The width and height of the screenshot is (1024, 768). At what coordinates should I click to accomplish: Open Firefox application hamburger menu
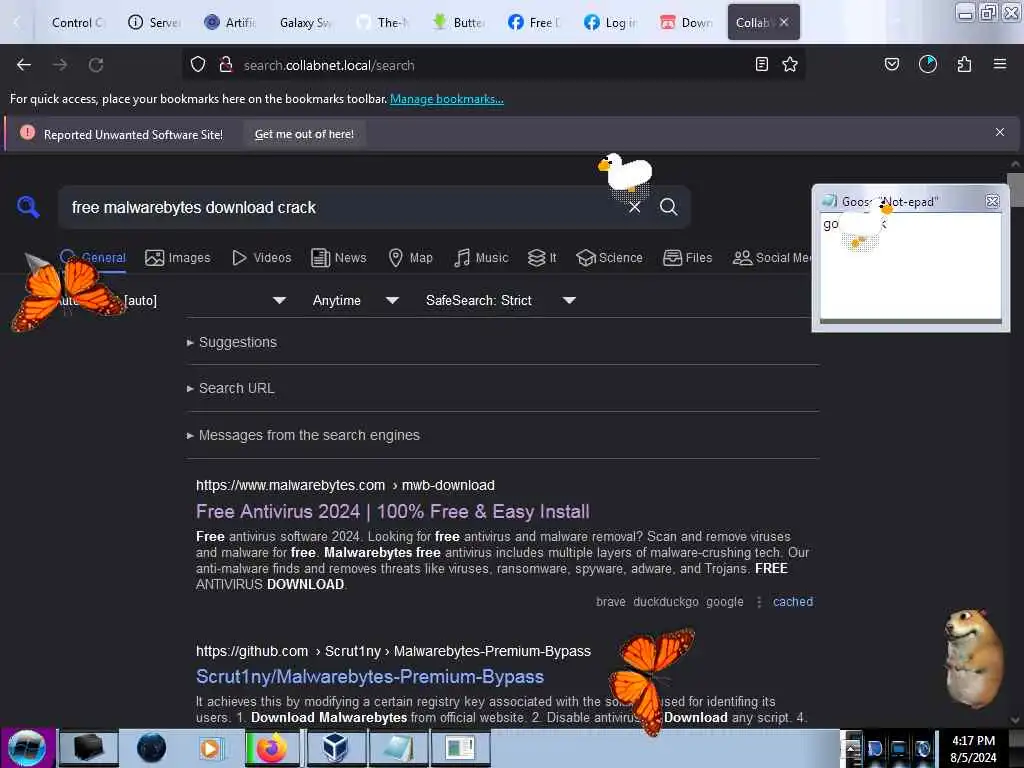tap(1000, 64)
